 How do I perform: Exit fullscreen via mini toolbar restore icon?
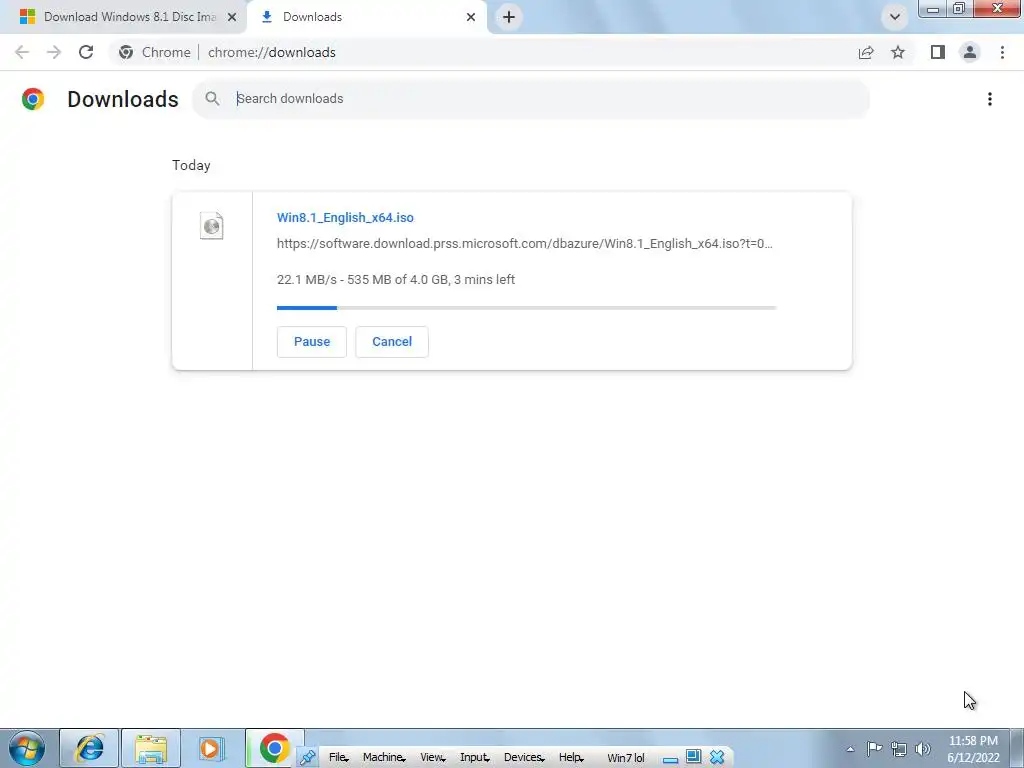coord(694,757)
